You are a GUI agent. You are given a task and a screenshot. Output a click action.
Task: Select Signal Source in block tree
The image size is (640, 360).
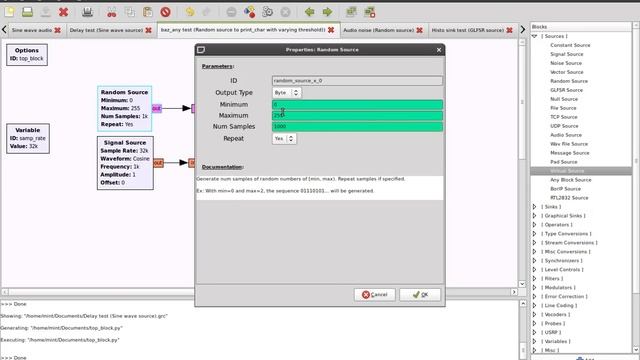567,54
